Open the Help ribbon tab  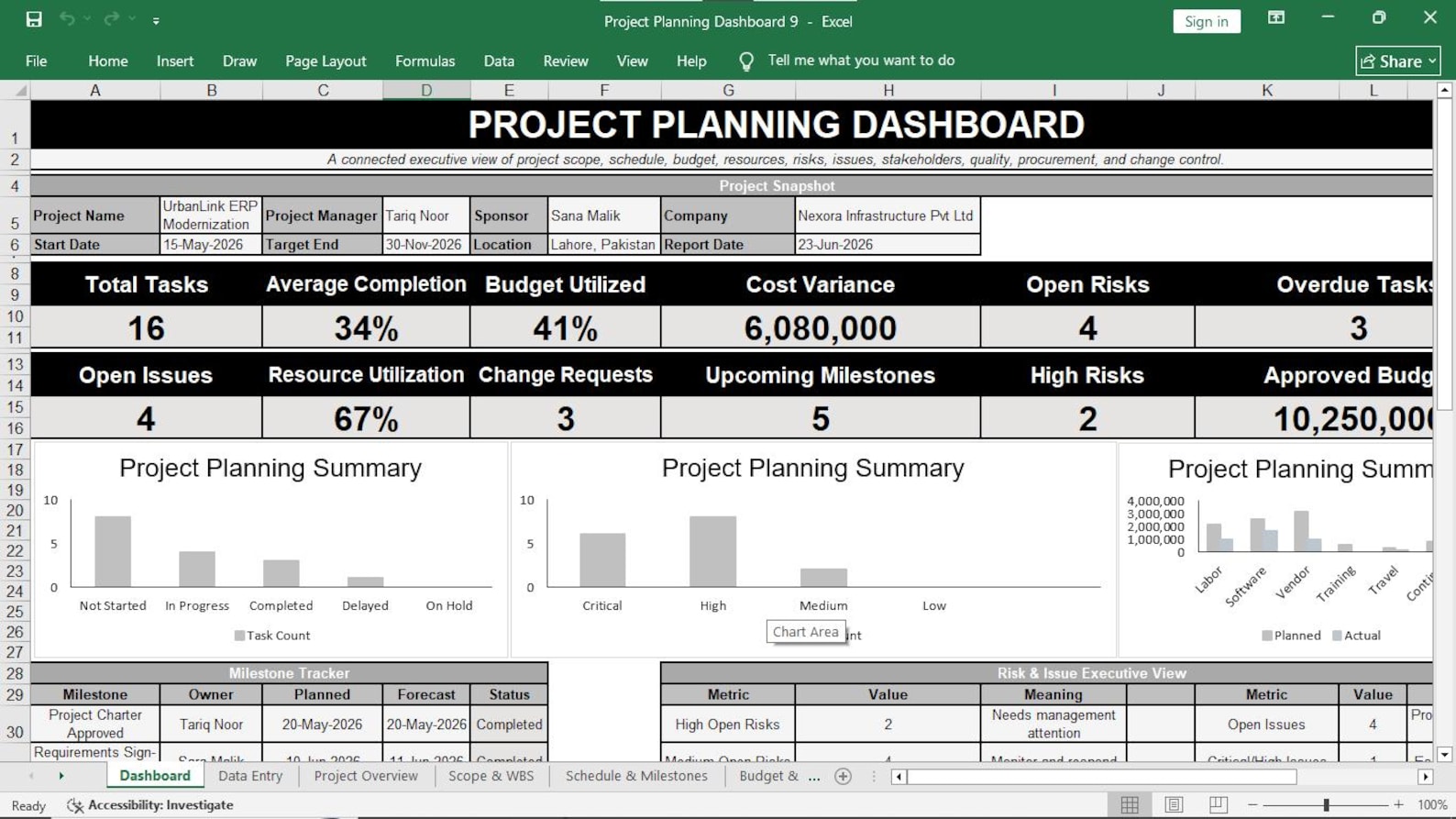[x=691, y=61]
